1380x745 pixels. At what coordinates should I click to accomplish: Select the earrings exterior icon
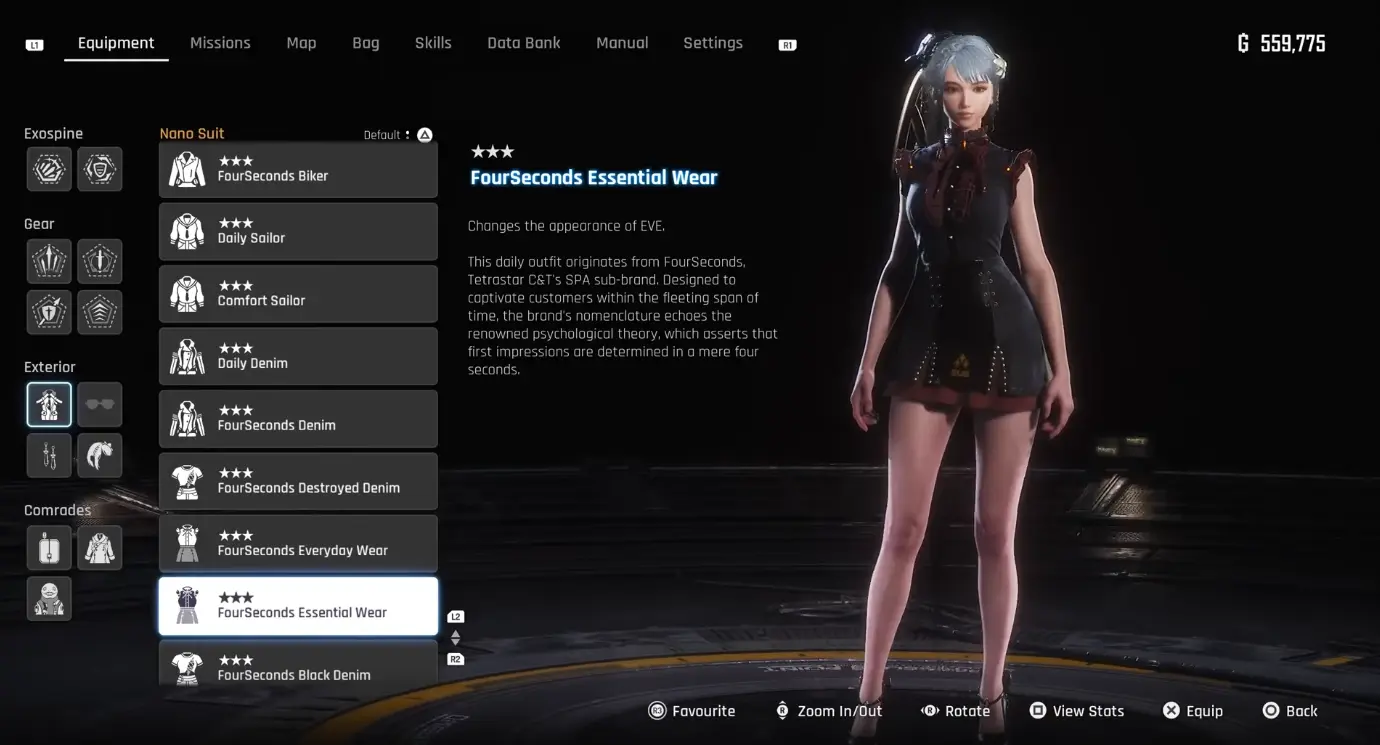(49, 455)
